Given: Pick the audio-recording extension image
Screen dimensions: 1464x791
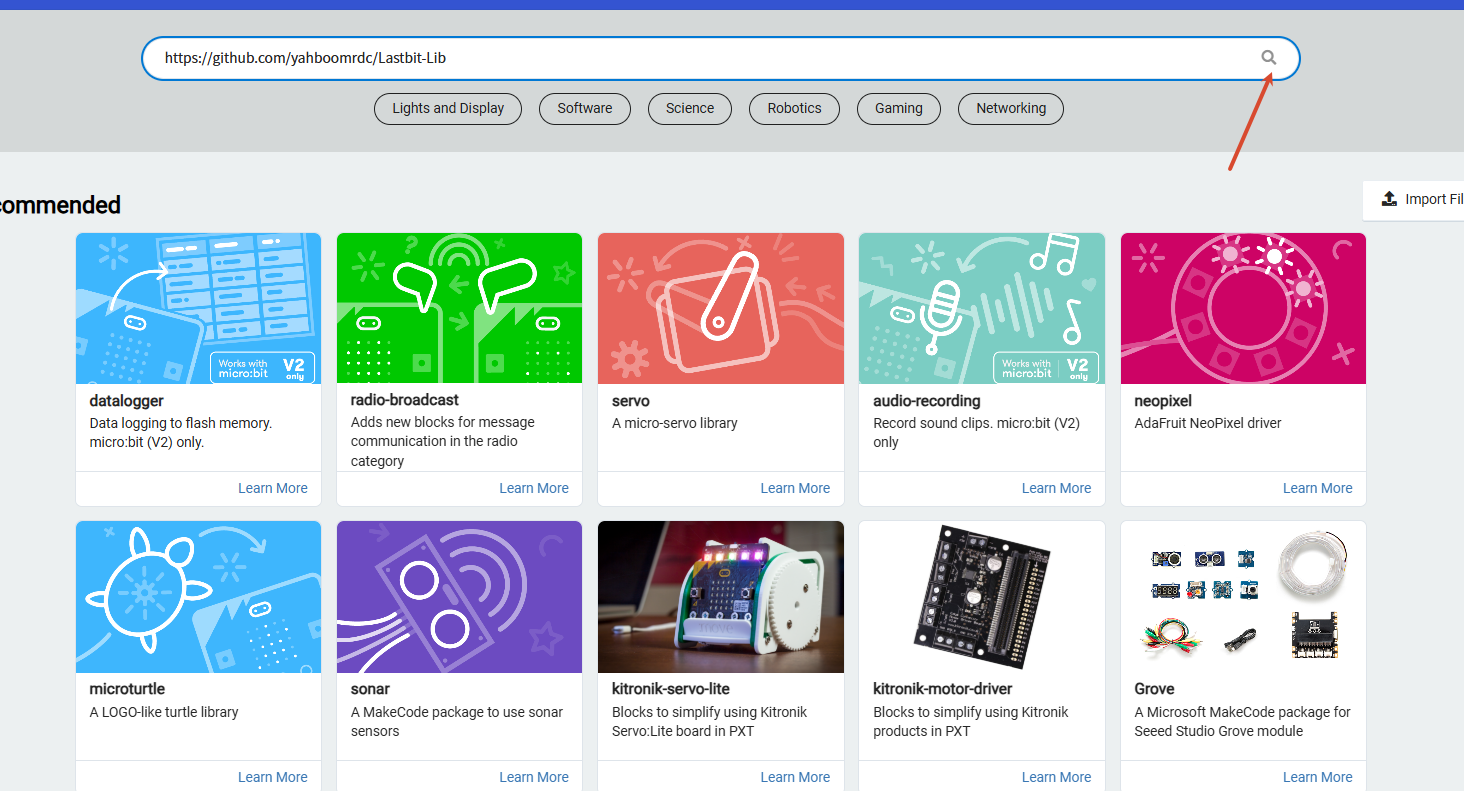Looking at the screenshot, I should coord(982,308).
